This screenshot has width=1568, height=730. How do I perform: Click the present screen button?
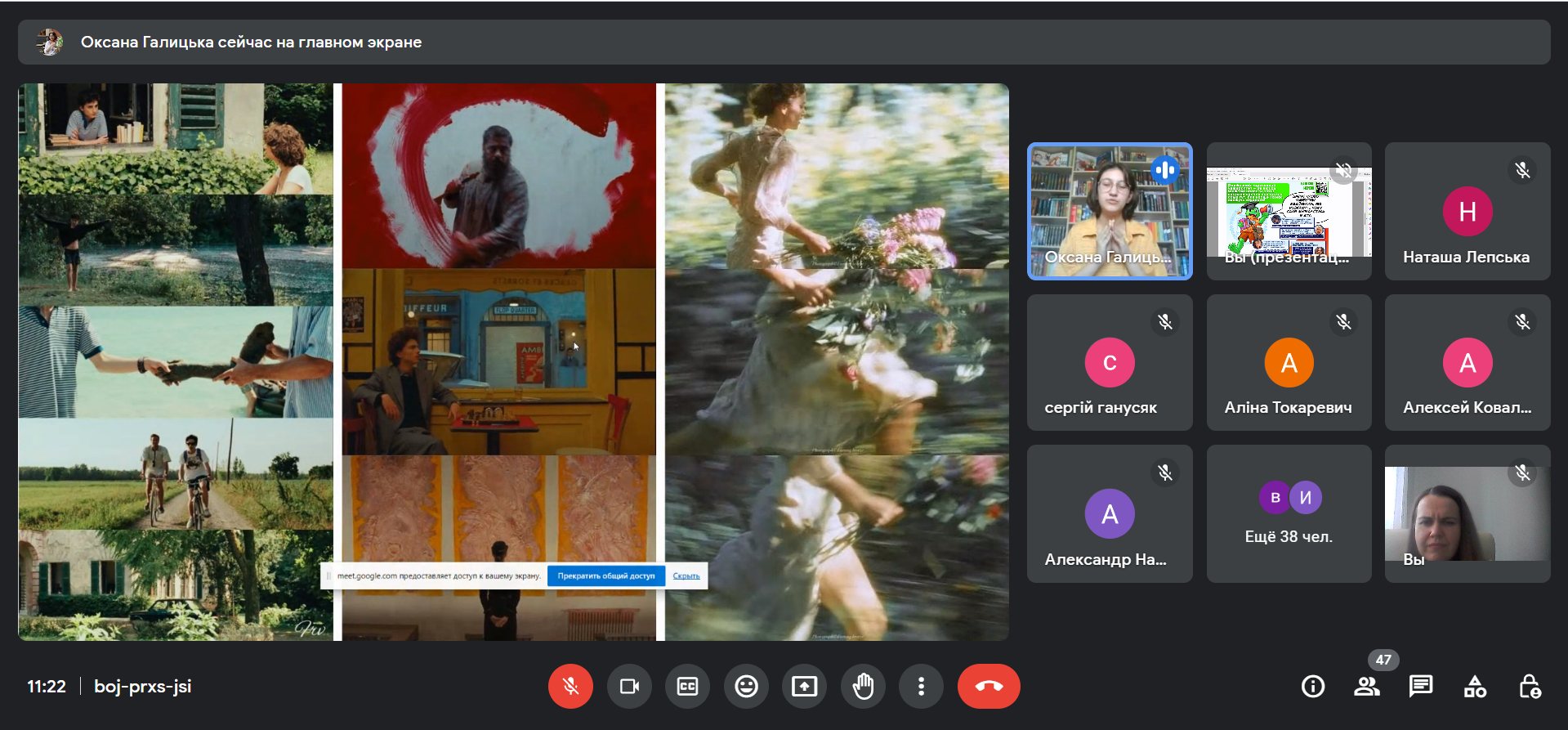804,686
